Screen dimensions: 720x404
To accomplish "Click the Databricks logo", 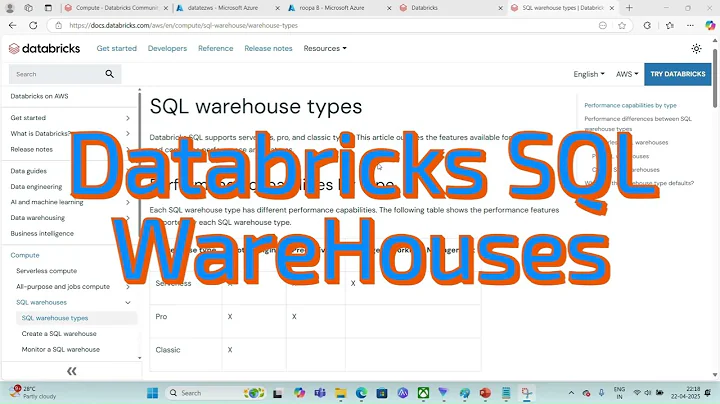I will coord(45,48).
